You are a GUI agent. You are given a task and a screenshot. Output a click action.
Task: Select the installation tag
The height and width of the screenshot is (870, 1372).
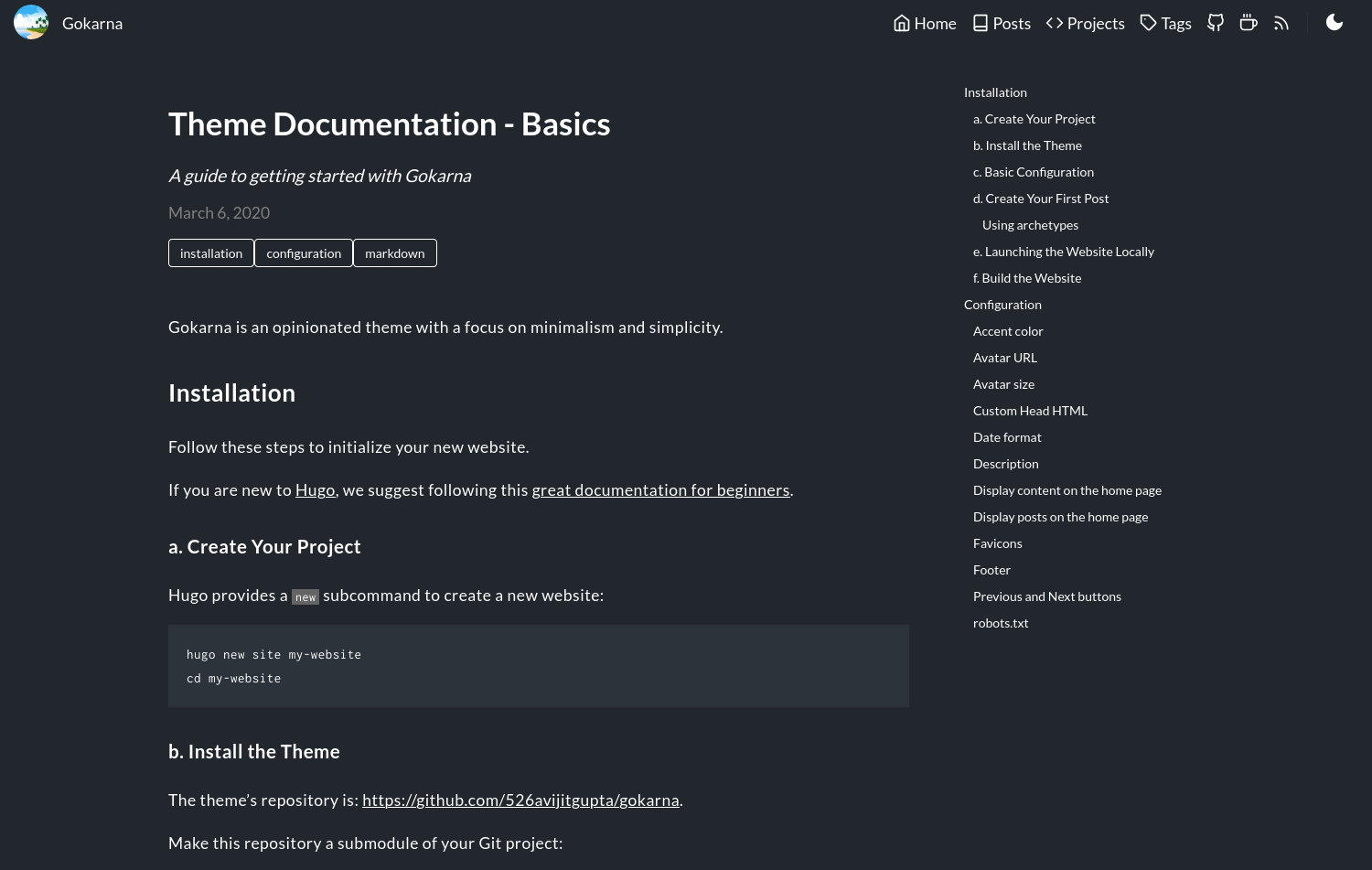point(211,253)
